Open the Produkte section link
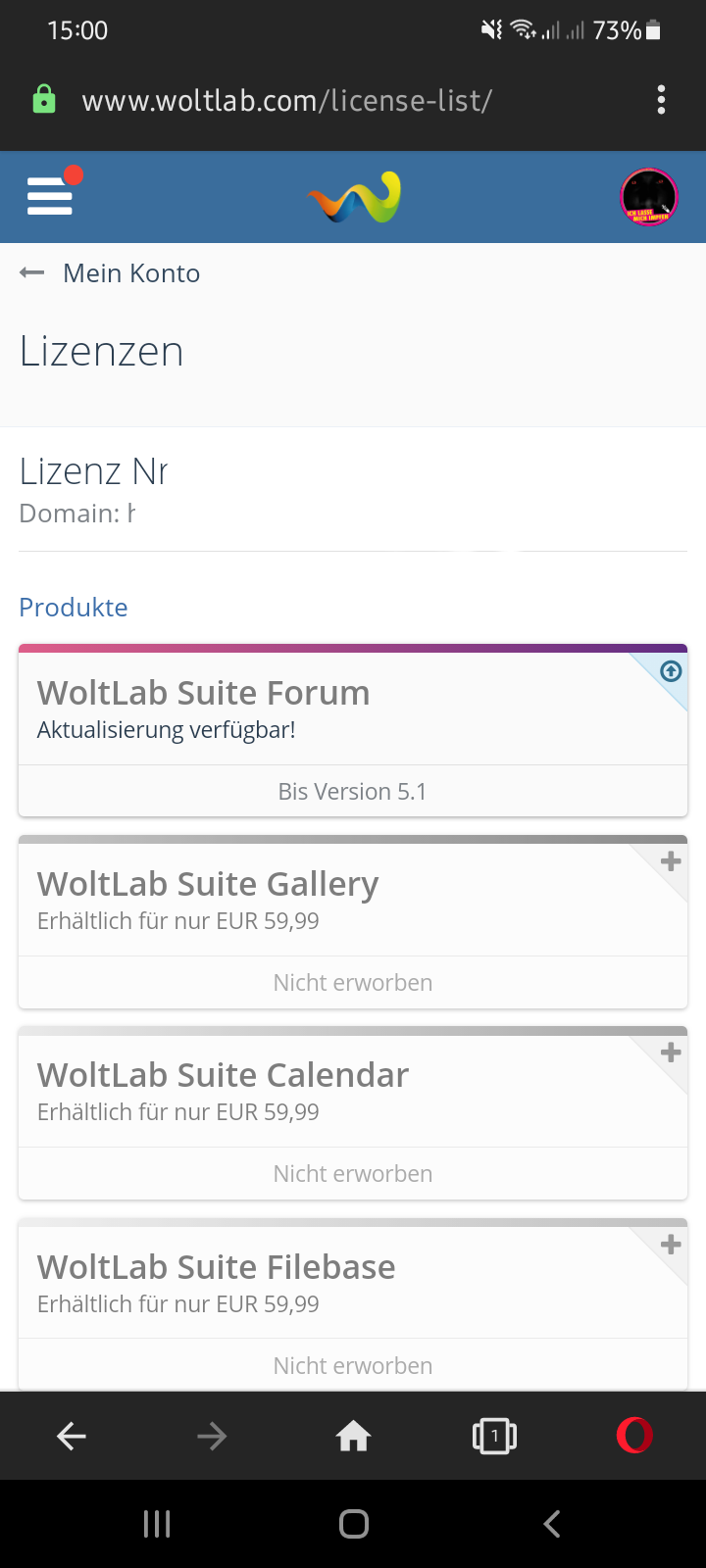The image size is (706, 1568). pos(74,608)
